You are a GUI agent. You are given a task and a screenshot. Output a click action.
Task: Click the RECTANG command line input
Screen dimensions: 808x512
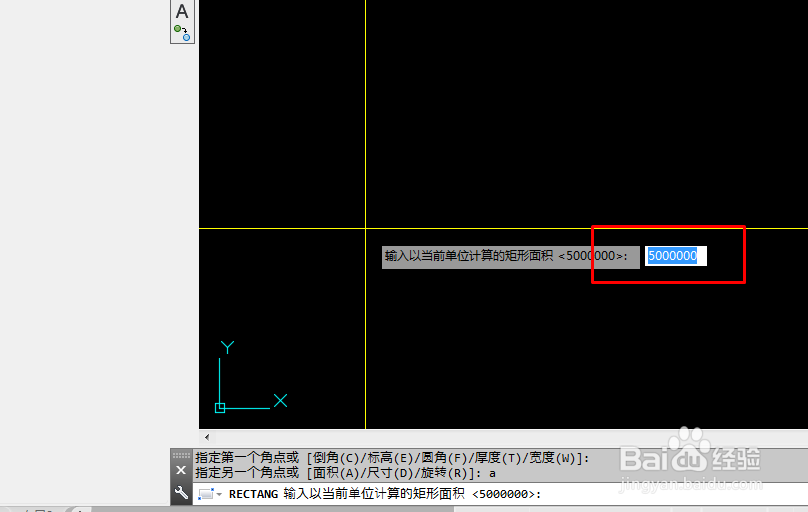[x=500, y=494]
